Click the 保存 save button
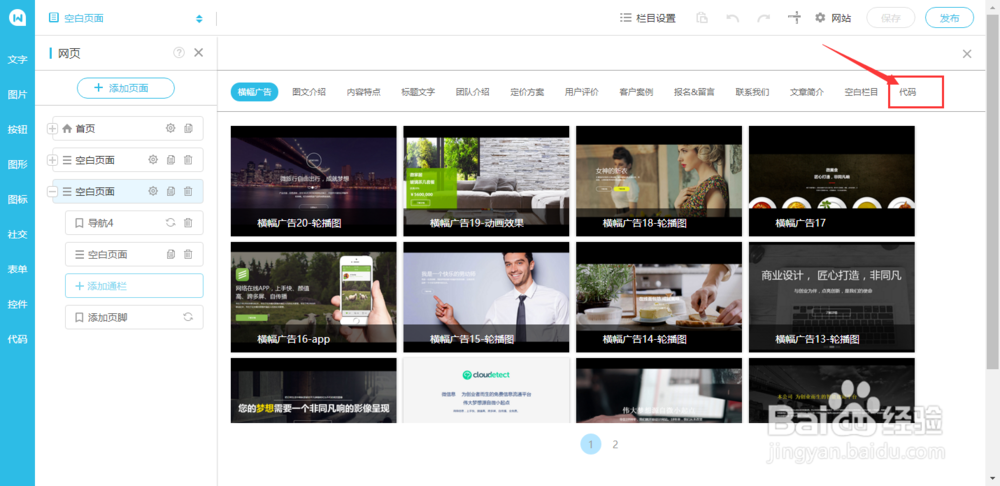This screenshot has height=486, width=1000. [890, 18]
